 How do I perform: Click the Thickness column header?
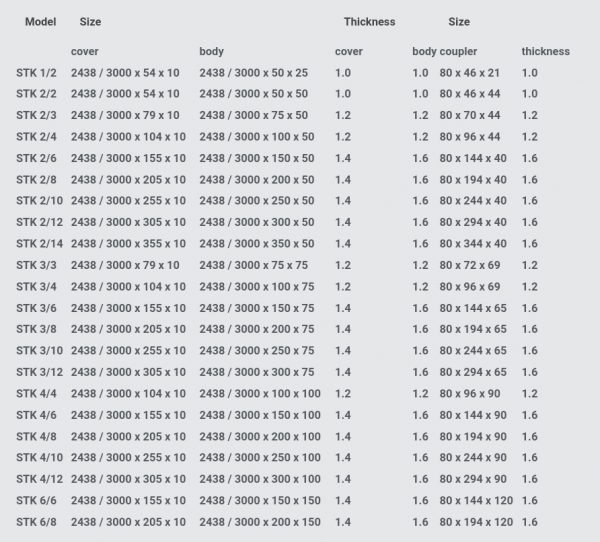pyautogui.click(x=369, y=22)
